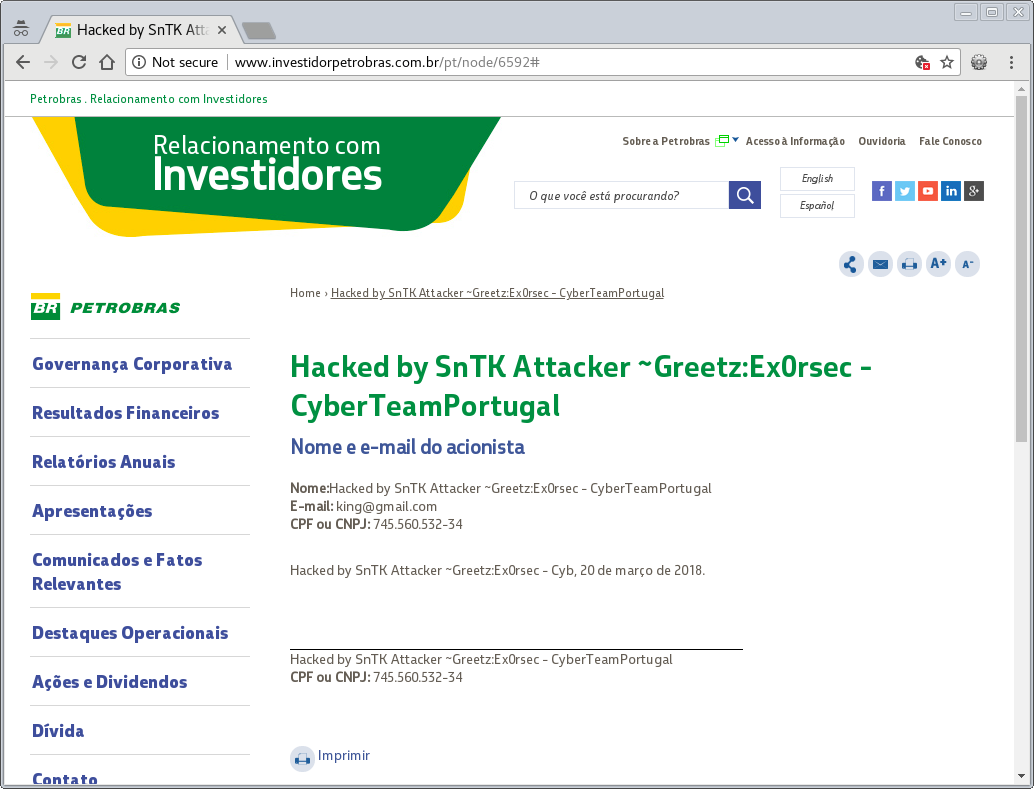The height and width of the screenshot is (789, 1034).
Task: Open Ações e Dividendos sidebar link
Action: 109,682
